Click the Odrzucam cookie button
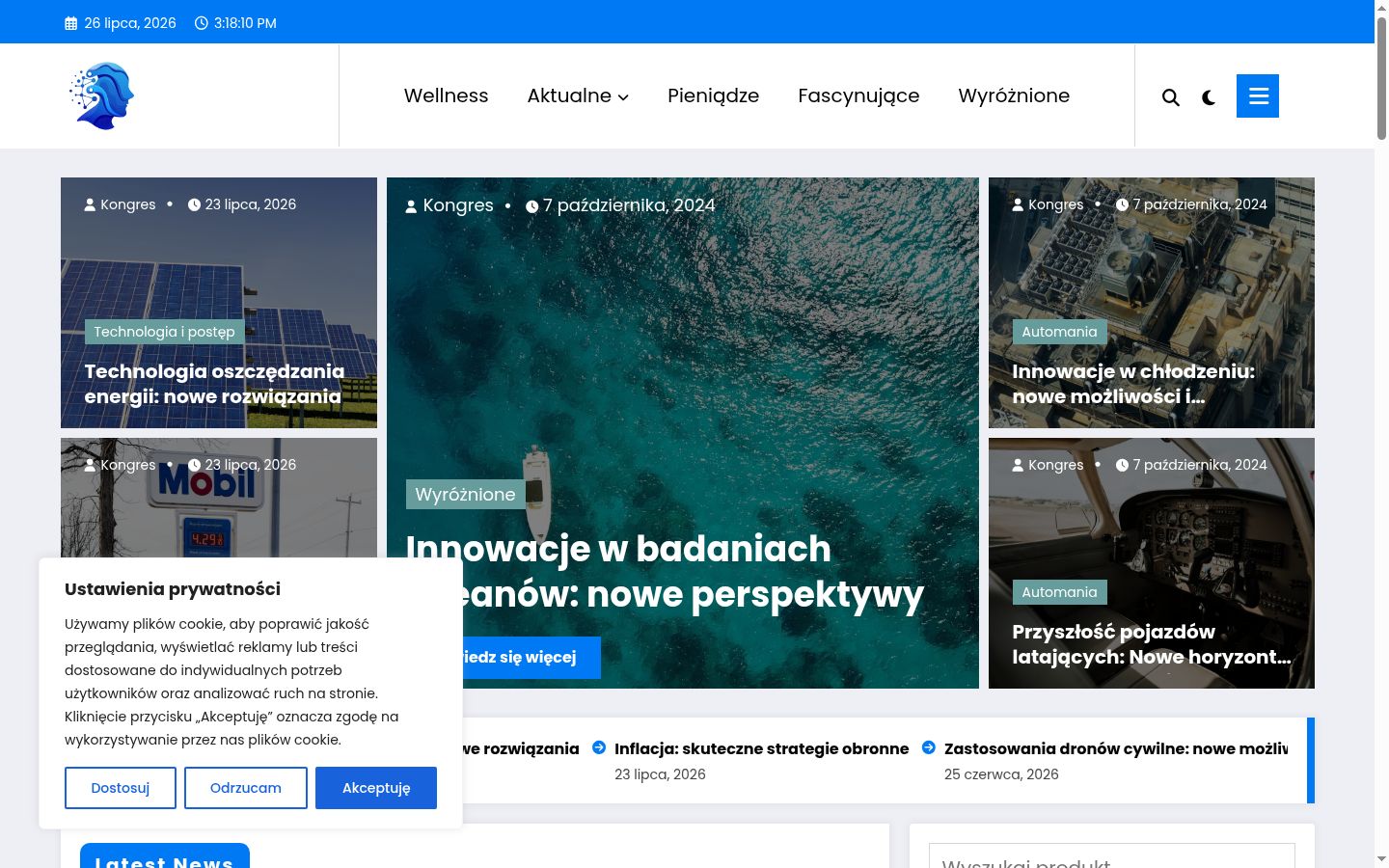The image size is (1389, 868). 246,788
